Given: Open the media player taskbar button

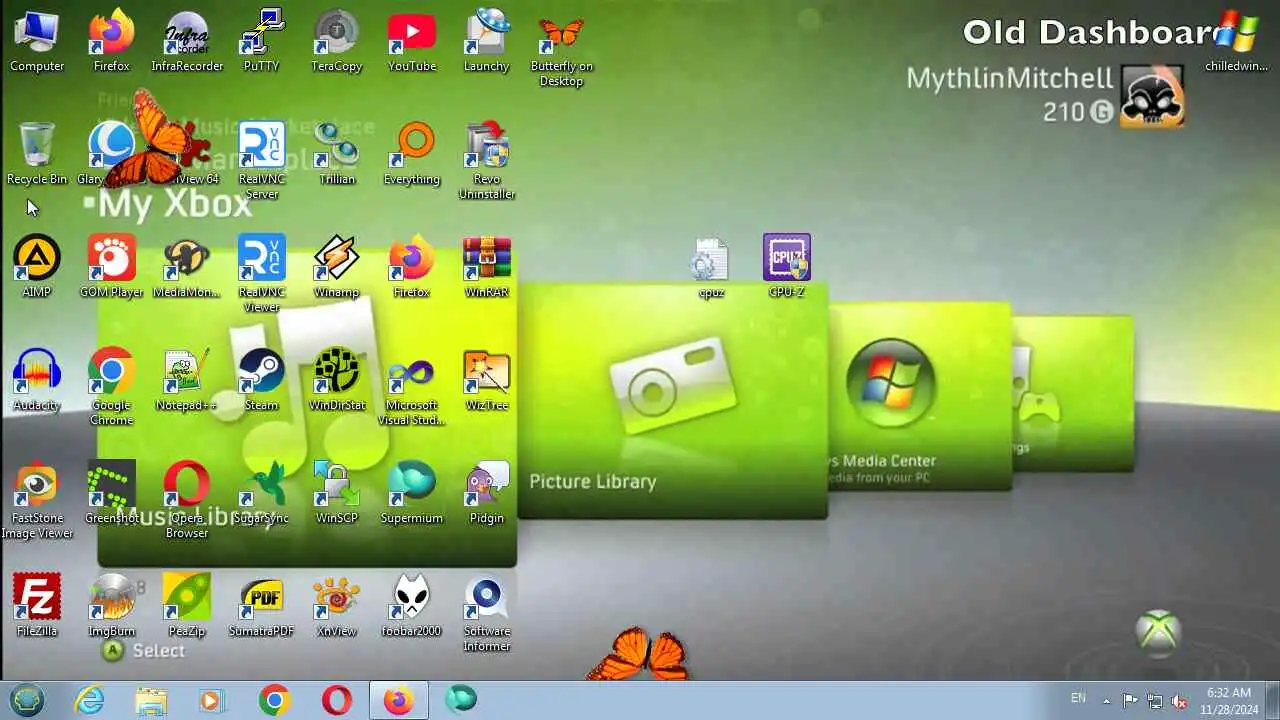Looking at the screenshot, I should click(x=212, y=701).
